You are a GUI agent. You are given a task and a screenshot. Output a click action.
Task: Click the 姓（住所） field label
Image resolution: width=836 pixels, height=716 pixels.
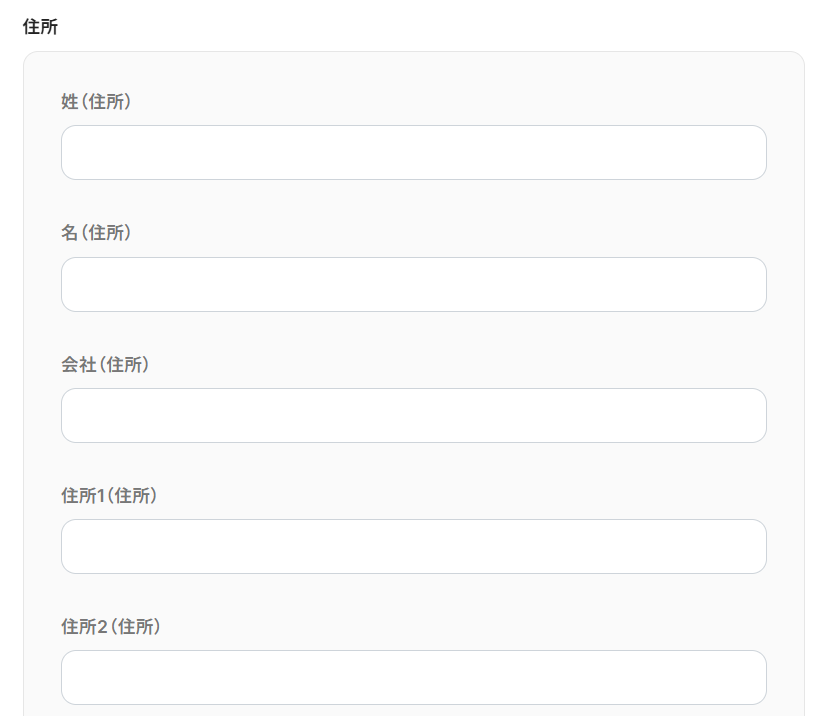tap(96, 101)
